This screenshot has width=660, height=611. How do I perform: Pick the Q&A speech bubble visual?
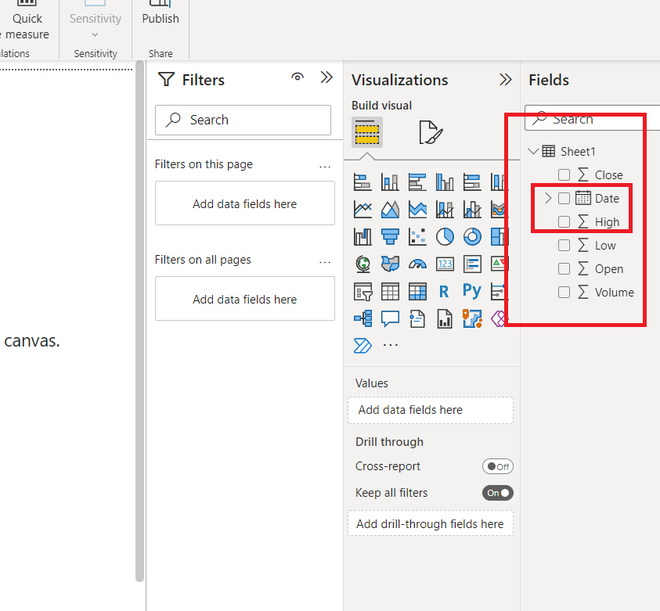[x=390, y=319]
